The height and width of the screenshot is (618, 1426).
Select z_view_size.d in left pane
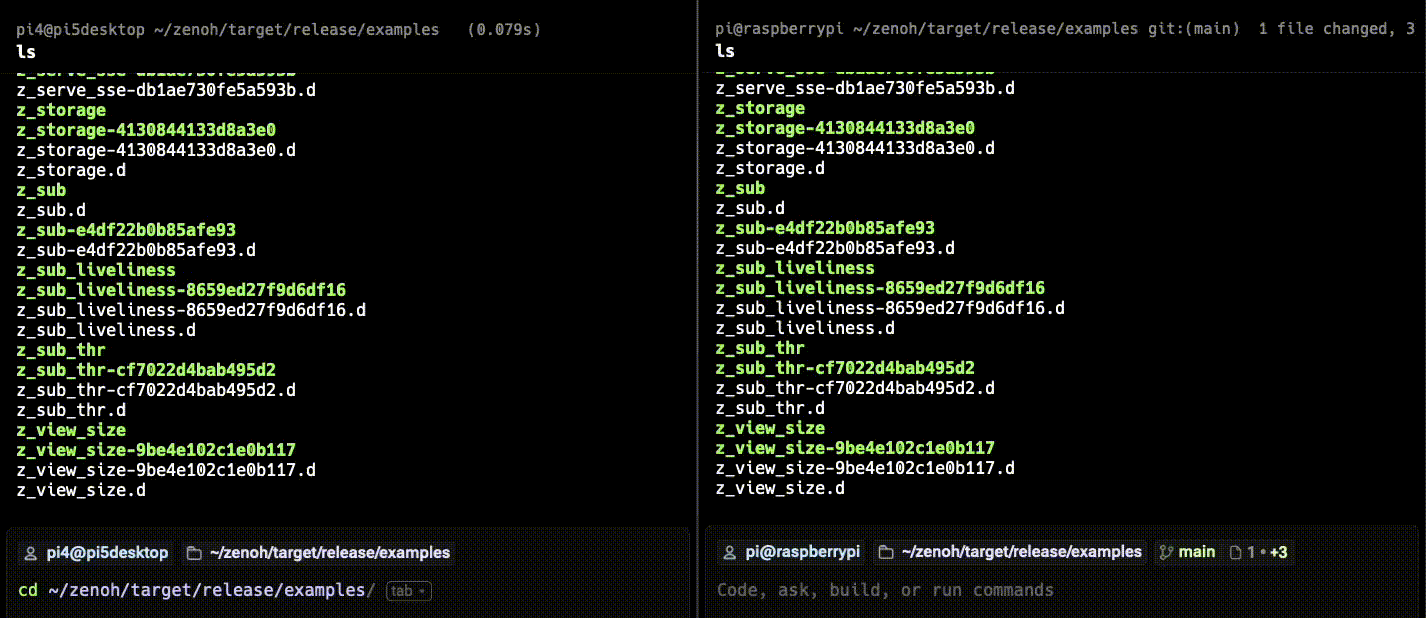[x=81, y=490]
